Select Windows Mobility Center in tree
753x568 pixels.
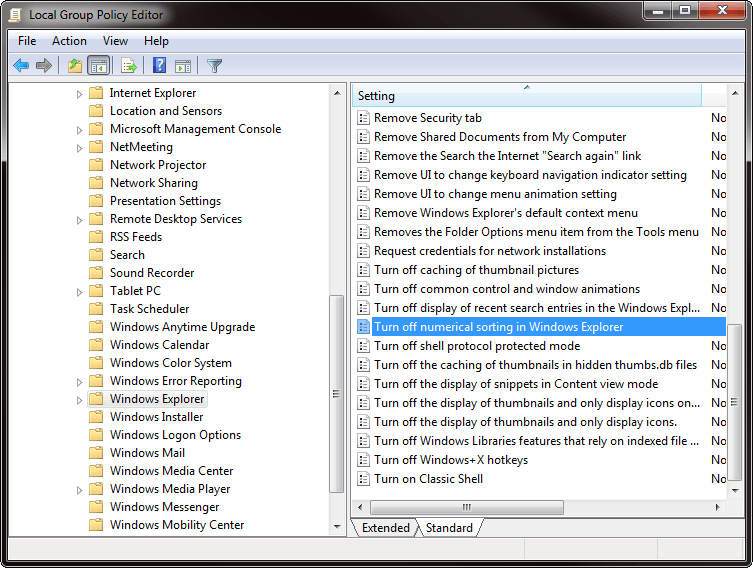pos(177,525)
